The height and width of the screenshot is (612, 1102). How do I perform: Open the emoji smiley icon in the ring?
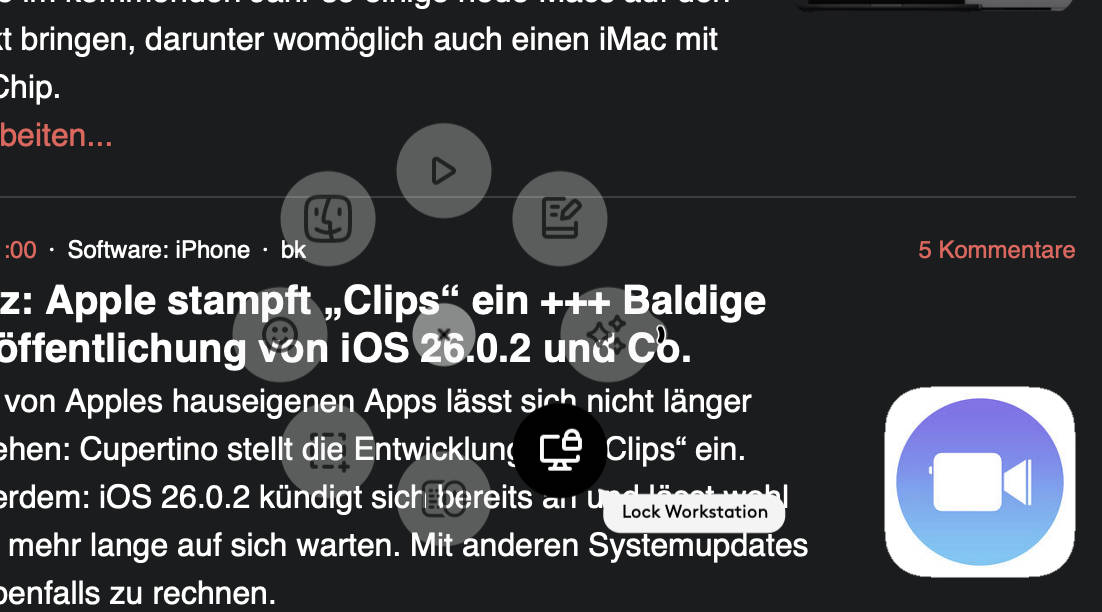coord(280,334)
